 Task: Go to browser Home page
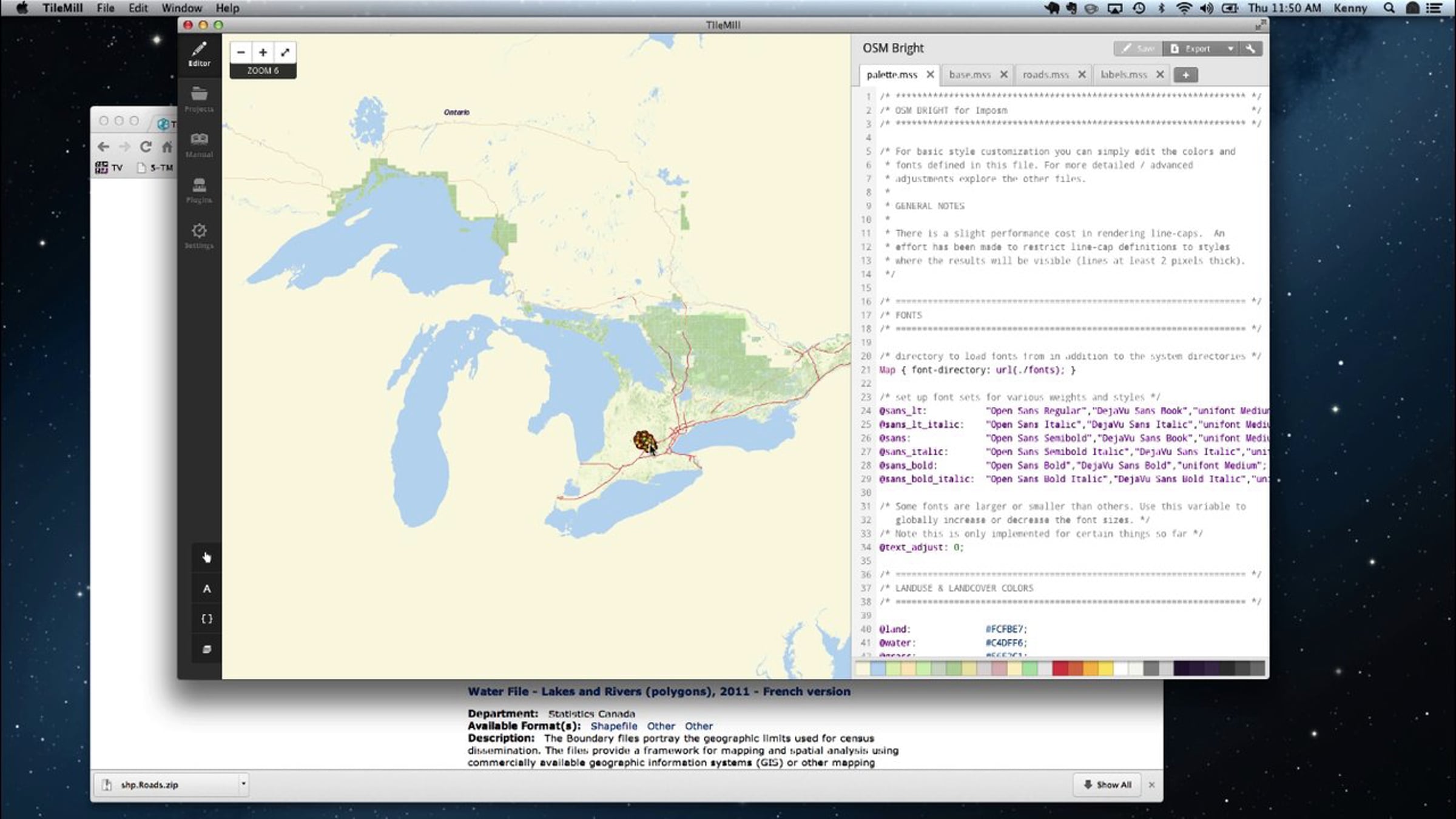[167, 147]
